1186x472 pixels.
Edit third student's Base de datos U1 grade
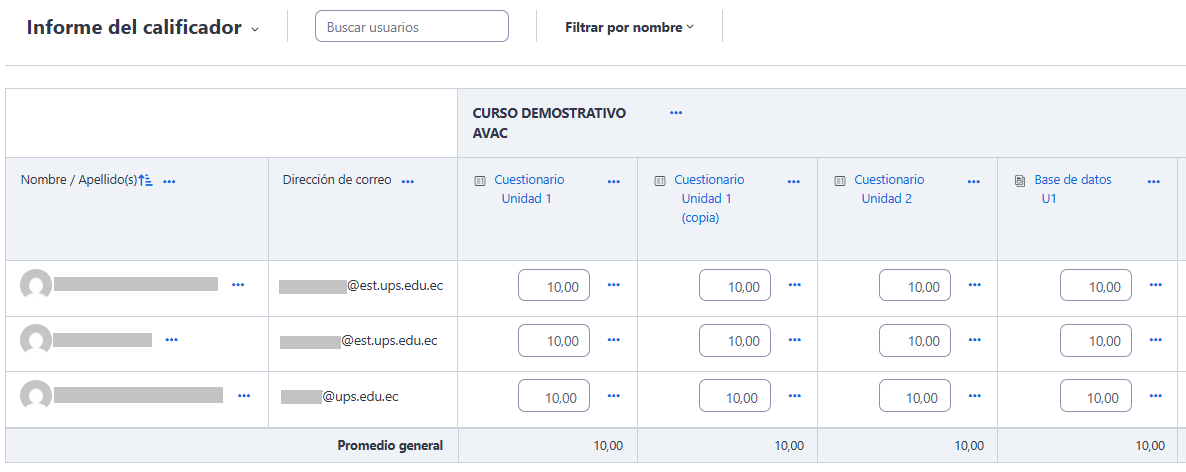1096,397
